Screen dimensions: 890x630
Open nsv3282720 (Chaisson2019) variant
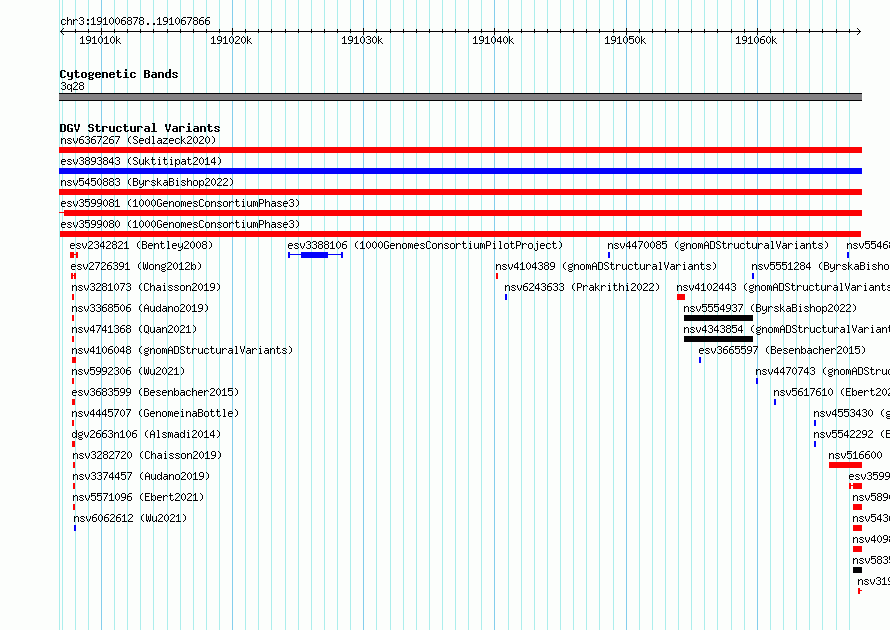(148, 455)
